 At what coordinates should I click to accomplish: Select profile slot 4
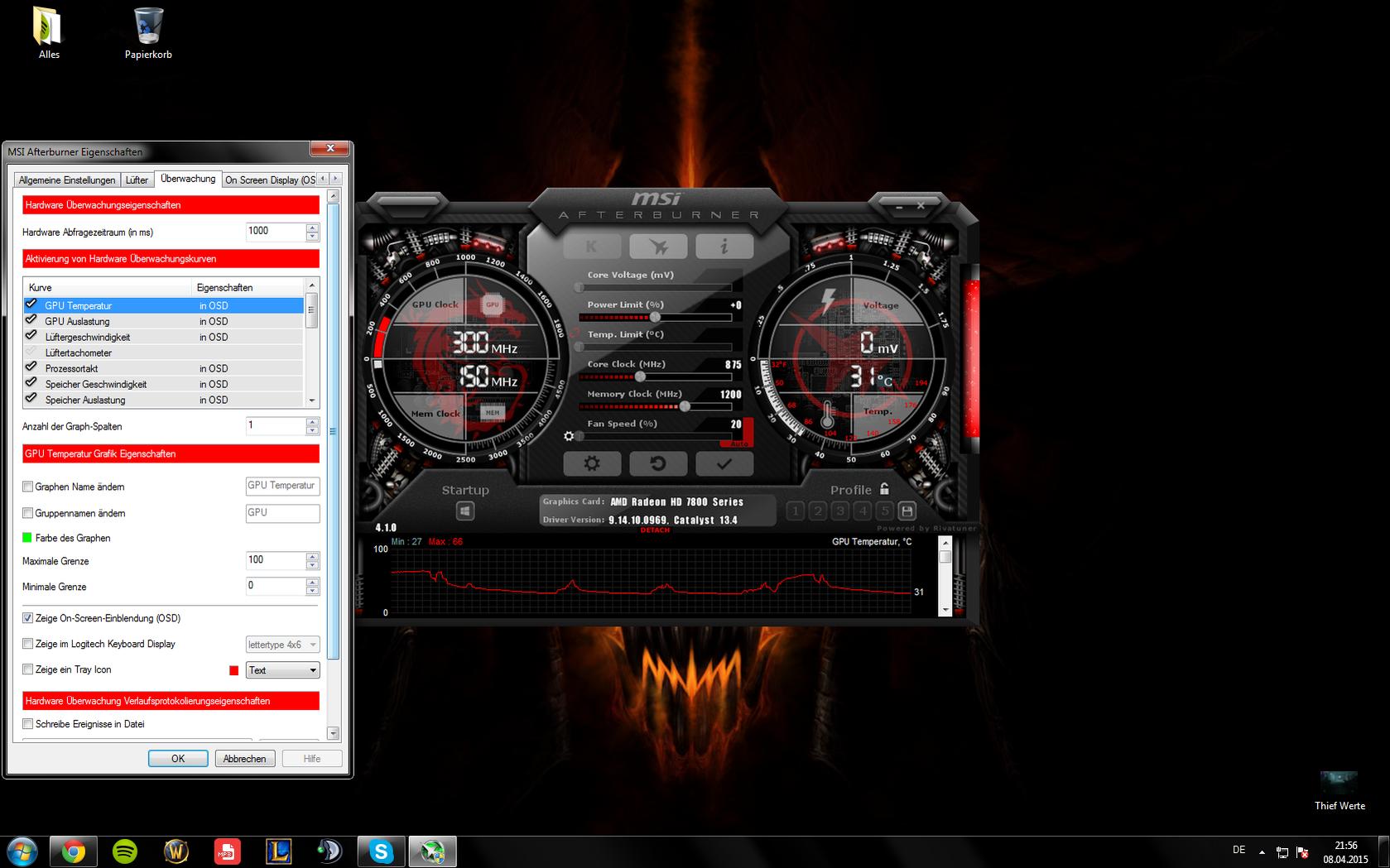pos(863,511)
